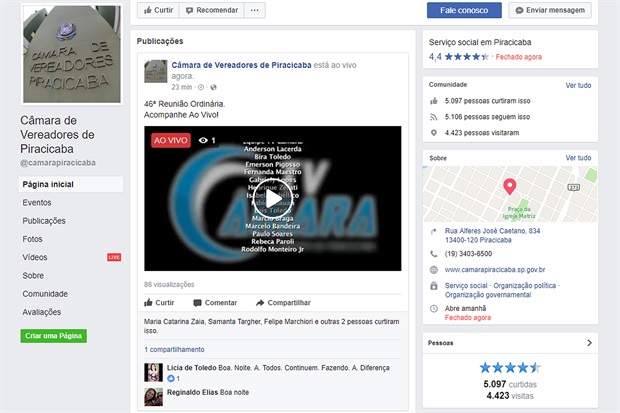This screenshot has height=413, width=620.
Task: Click the Recomendar button
Action: tap(212, 10)
